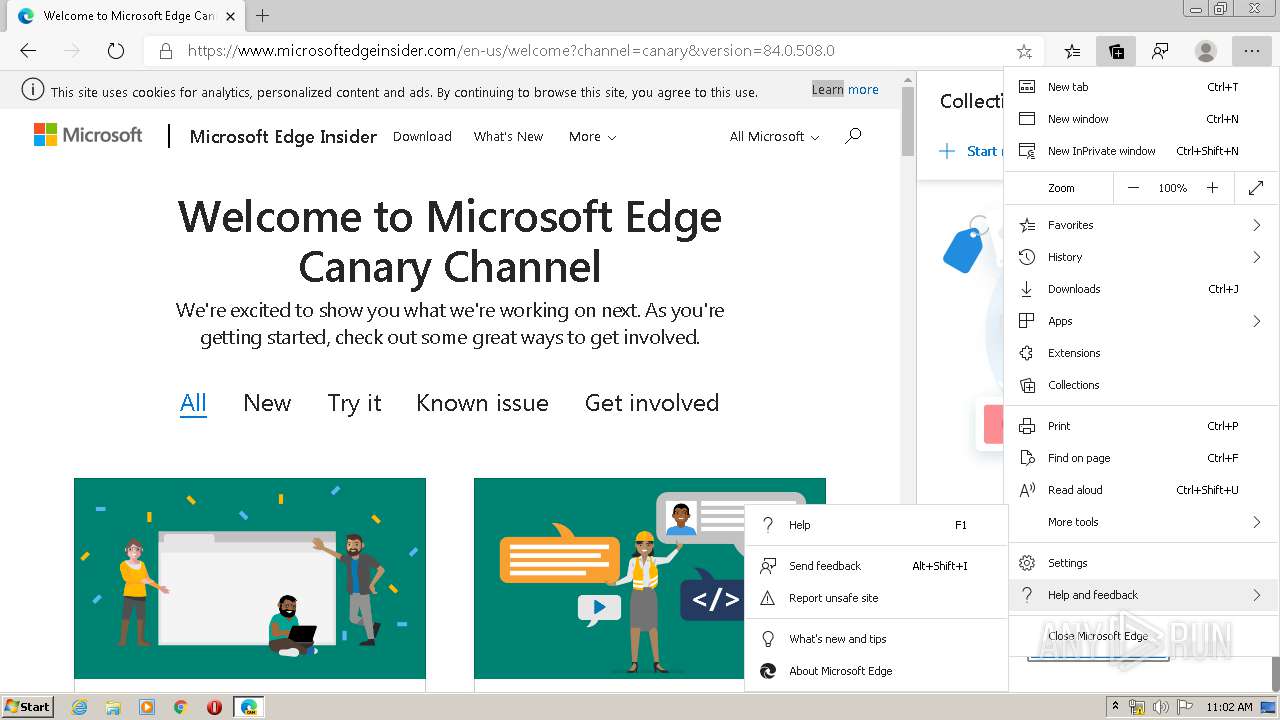This screenshot has width=1280, height=720.
Task: Select Send feedback in the submenu
Action: click(x=875, y=566)
